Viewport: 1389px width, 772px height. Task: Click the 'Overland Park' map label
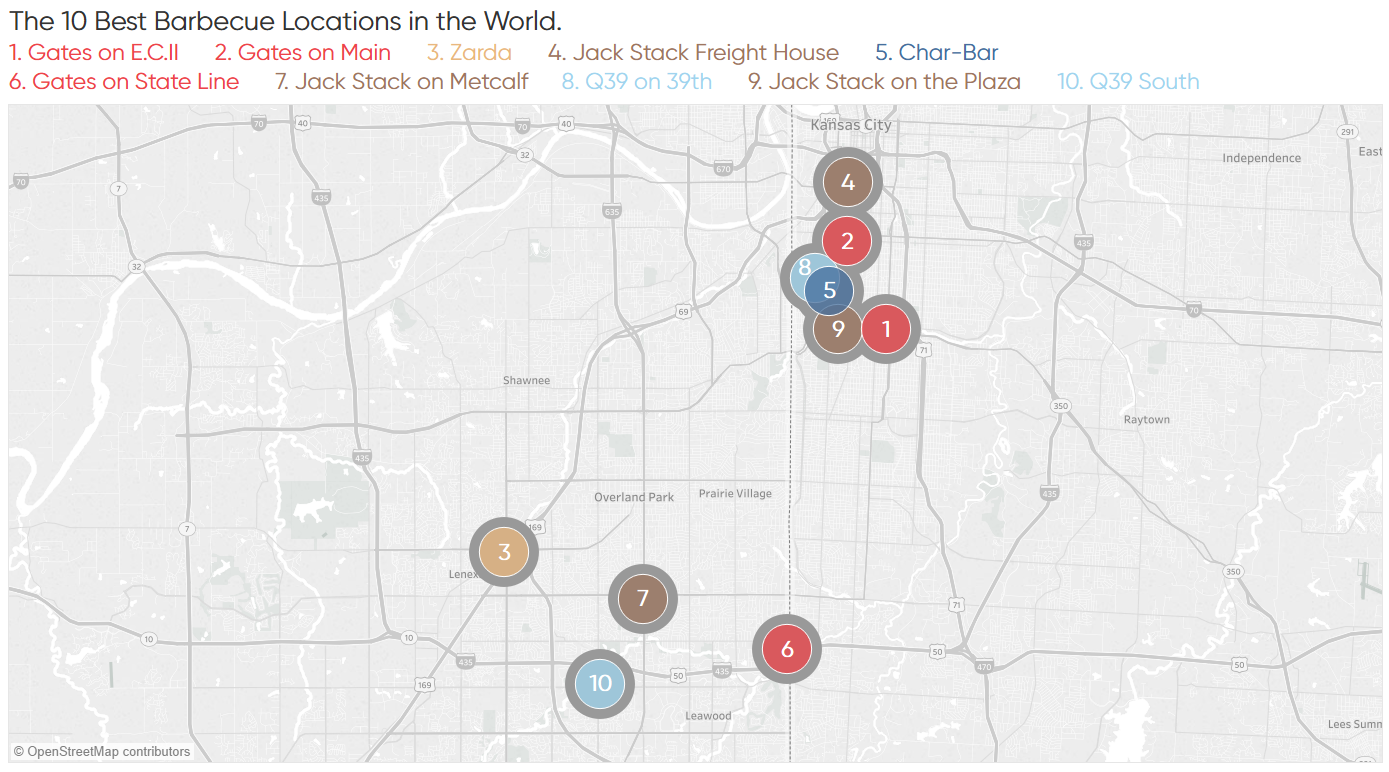[x=634, y=497]
